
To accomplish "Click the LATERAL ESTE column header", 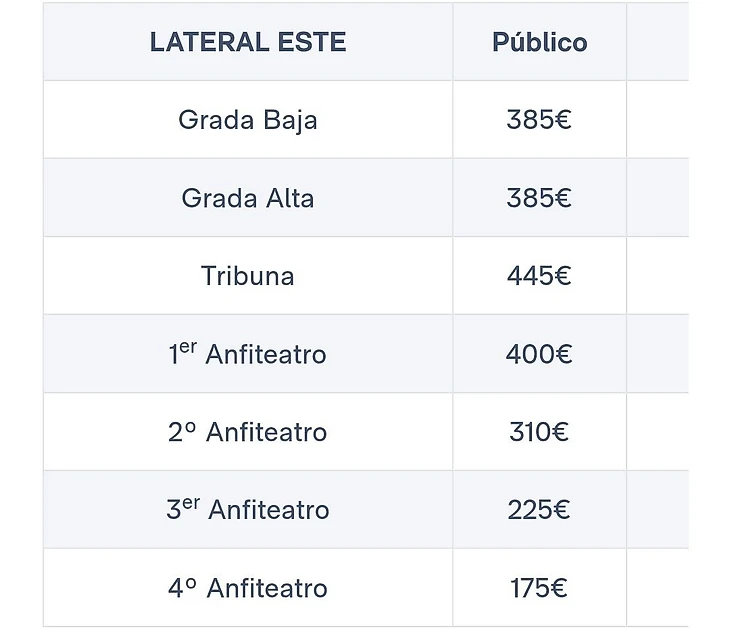I will (x=248, y=42).
